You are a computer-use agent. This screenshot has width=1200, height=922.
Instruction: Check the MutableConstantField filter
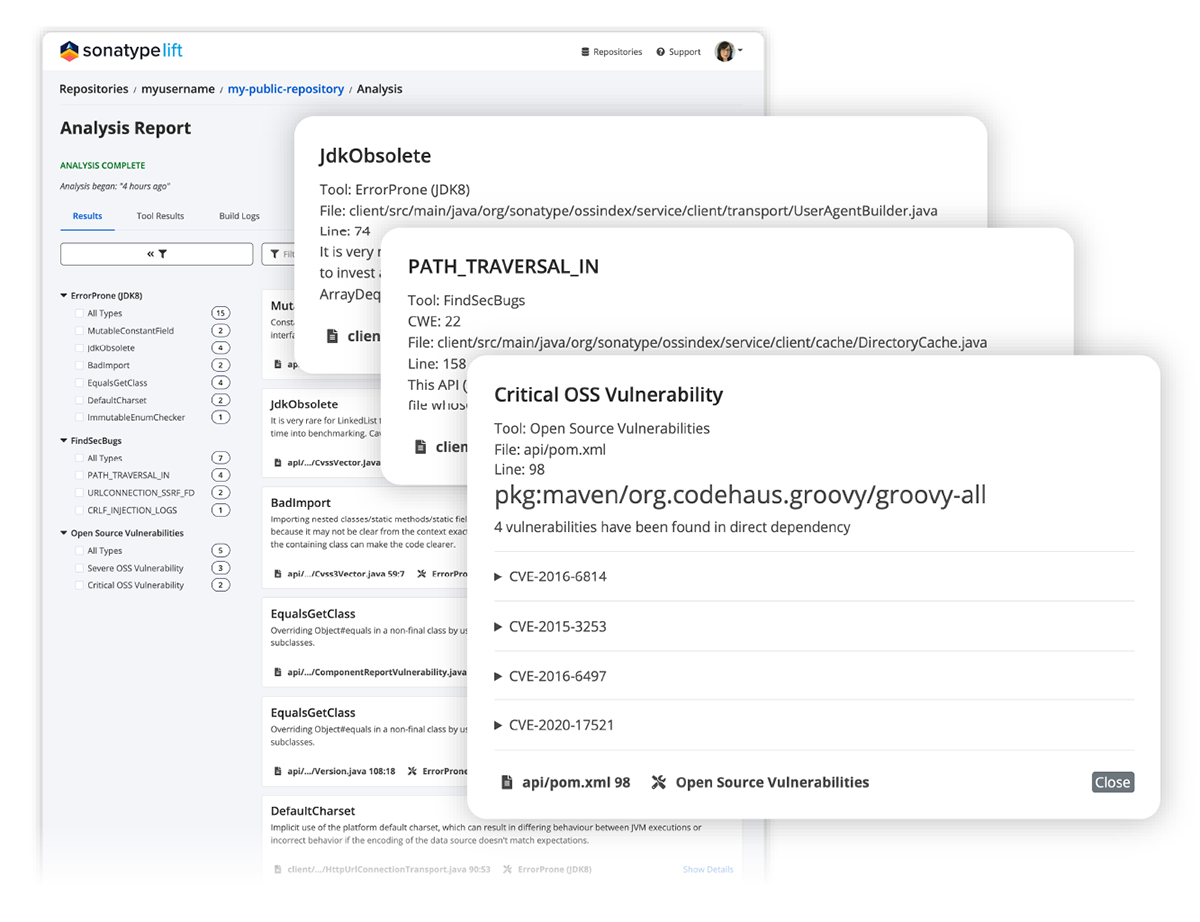(79, 331)
